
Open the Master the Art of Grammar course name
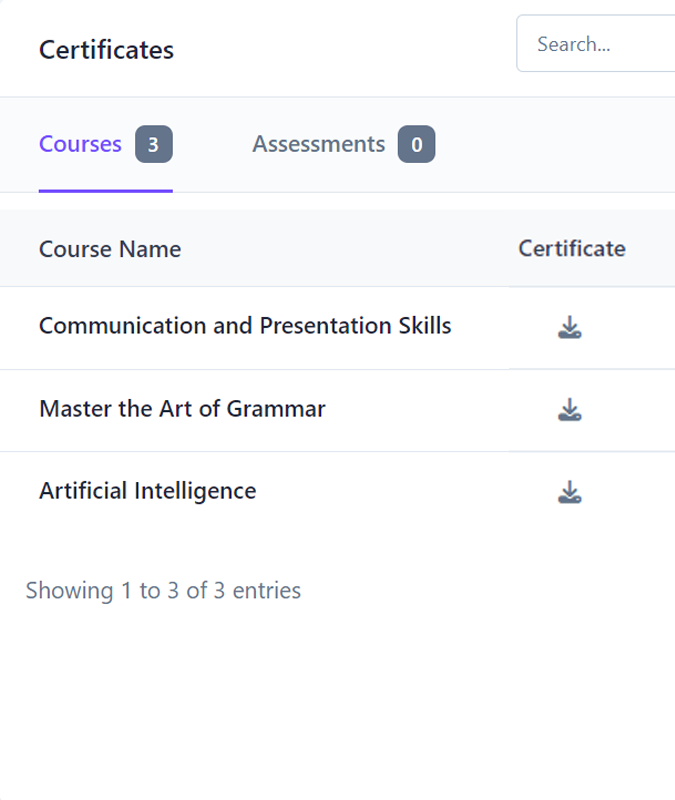coord(182,408)
